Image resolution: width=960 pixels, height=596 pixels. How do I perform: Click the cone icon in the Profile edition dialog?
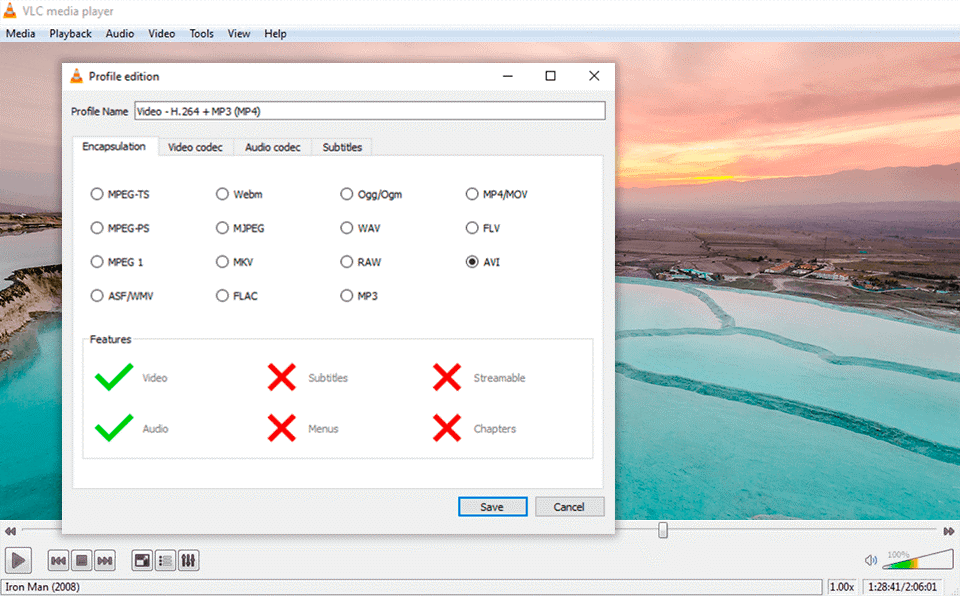tap(77, 76)
